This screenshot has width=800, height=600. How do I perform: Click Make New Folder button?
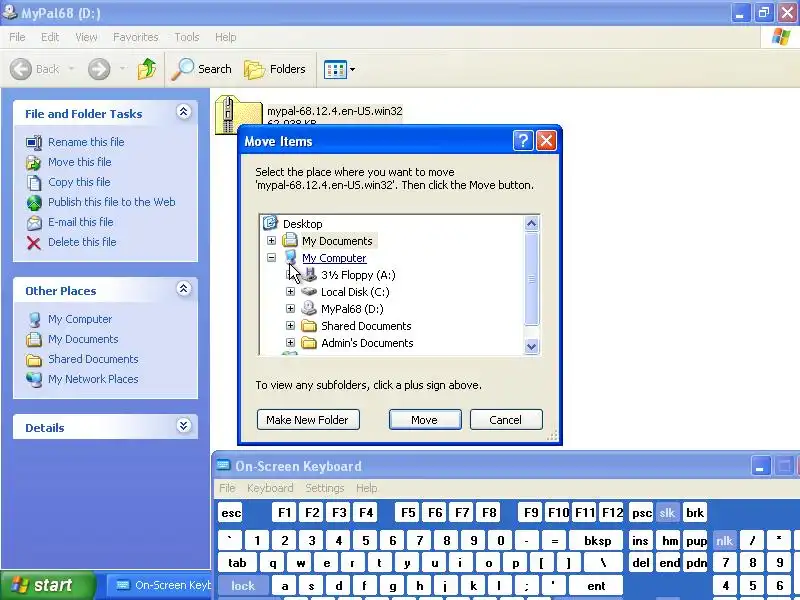(x=308, y=419)
